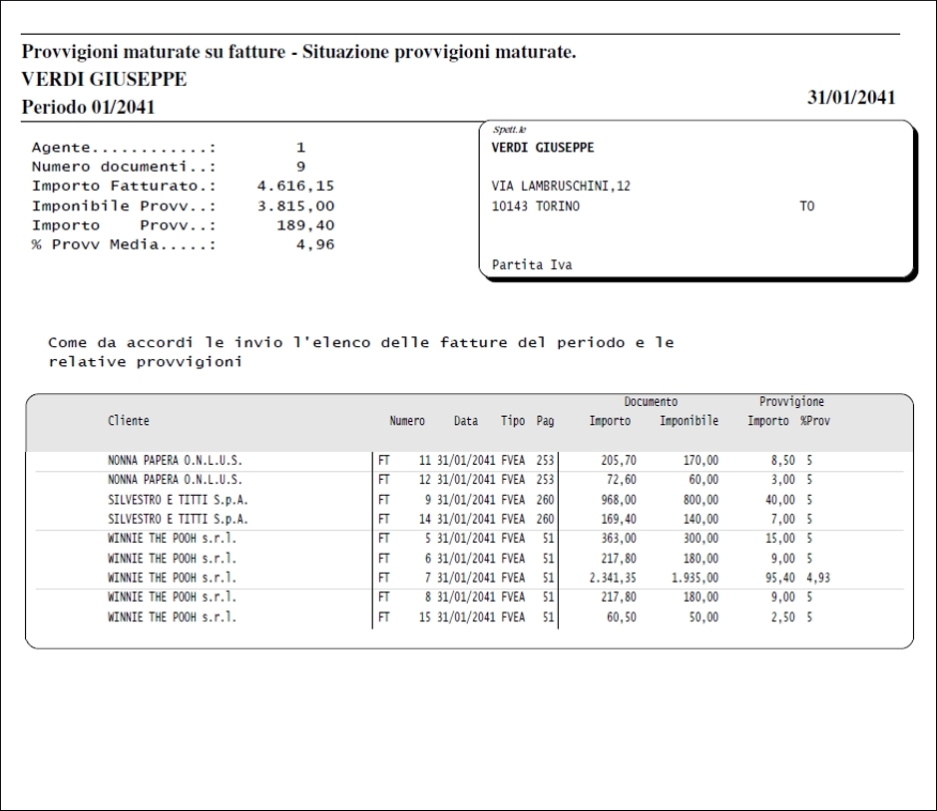Screen dimensions: 937x811
Task: Click the document amount 169,40
Action: pyautogui.click(x=618, y=519)
